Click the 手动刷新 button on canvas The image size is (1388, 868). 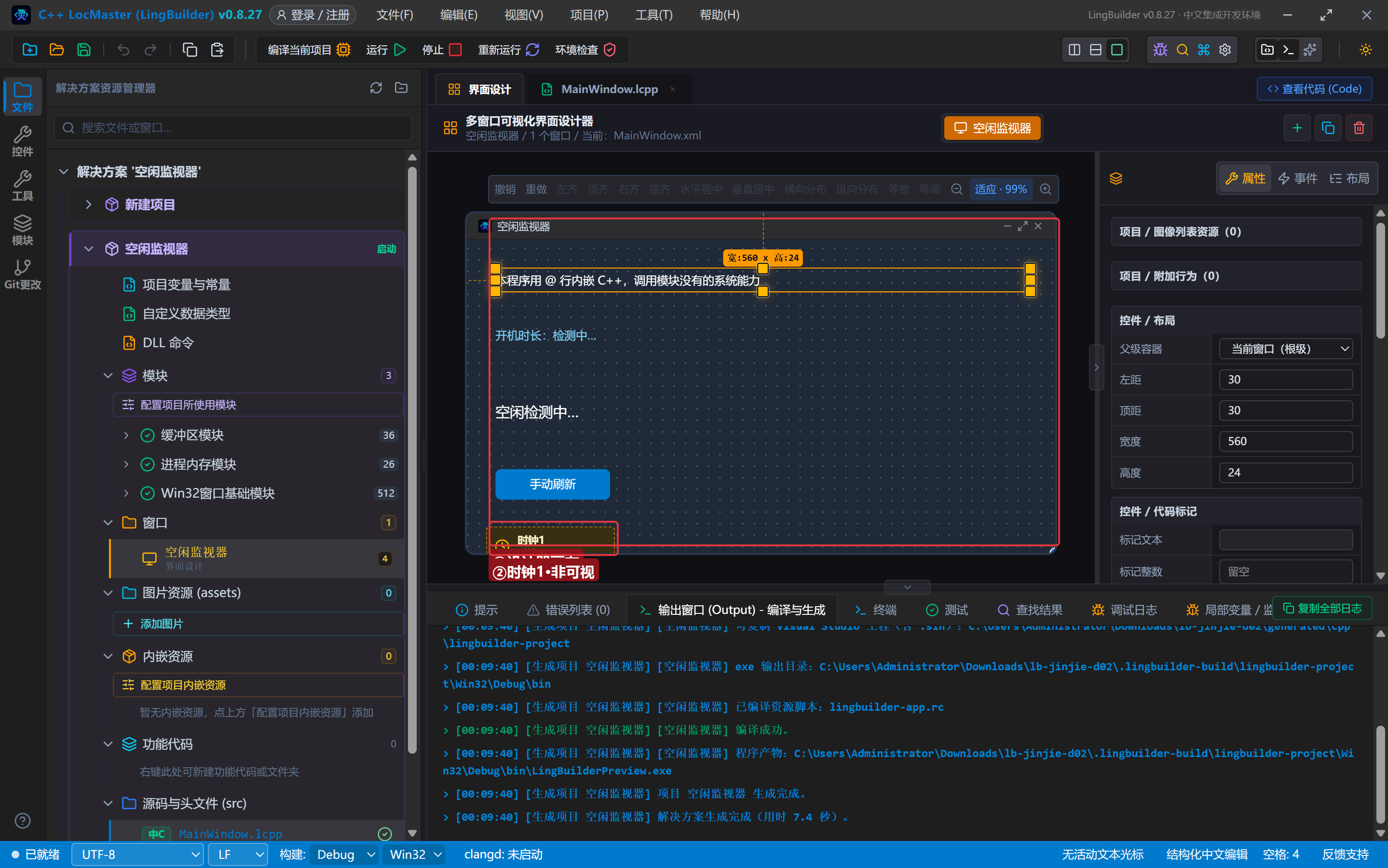pos(552,485)
